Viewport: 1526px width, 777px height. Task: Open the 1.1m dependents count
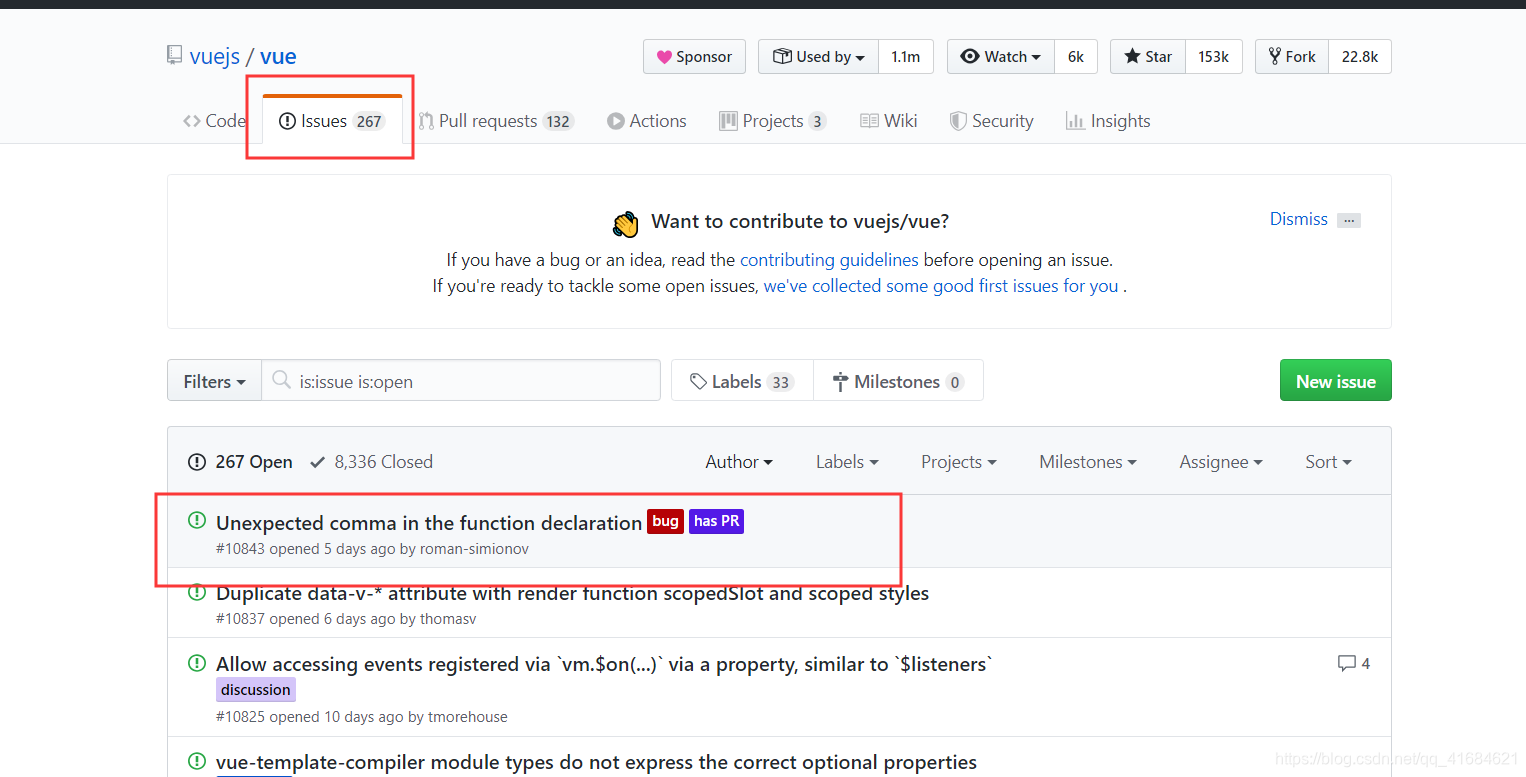tap(906, 57)
